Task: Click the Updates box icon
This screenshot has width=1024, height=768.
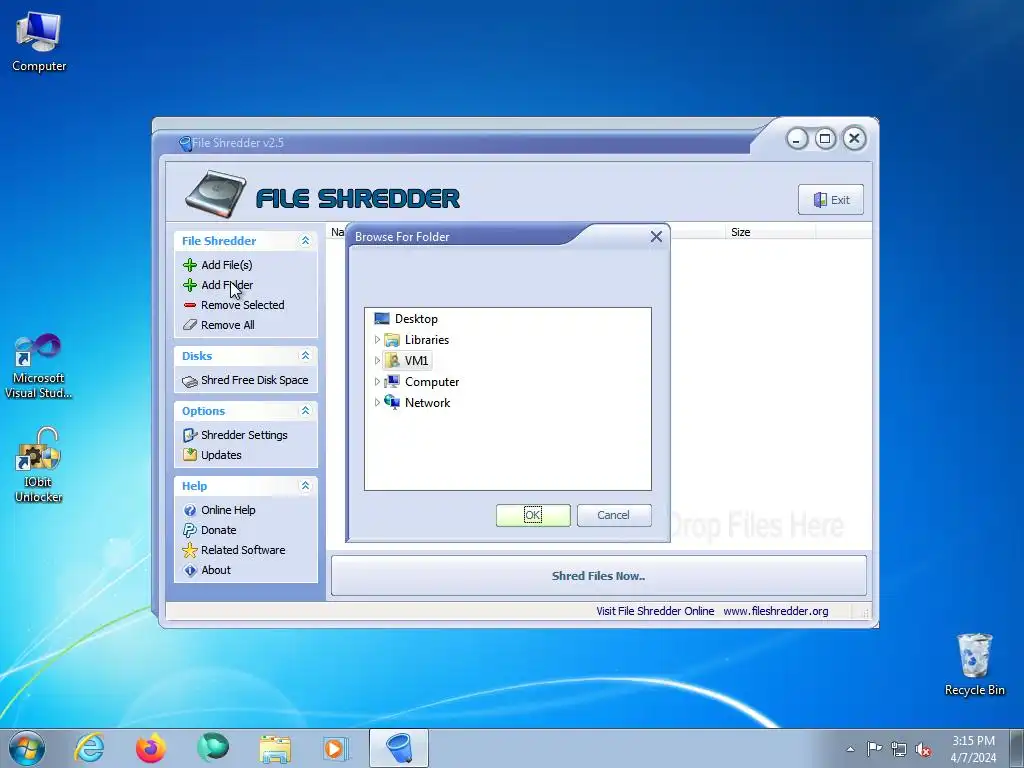Action: click(x=190, y=455)
